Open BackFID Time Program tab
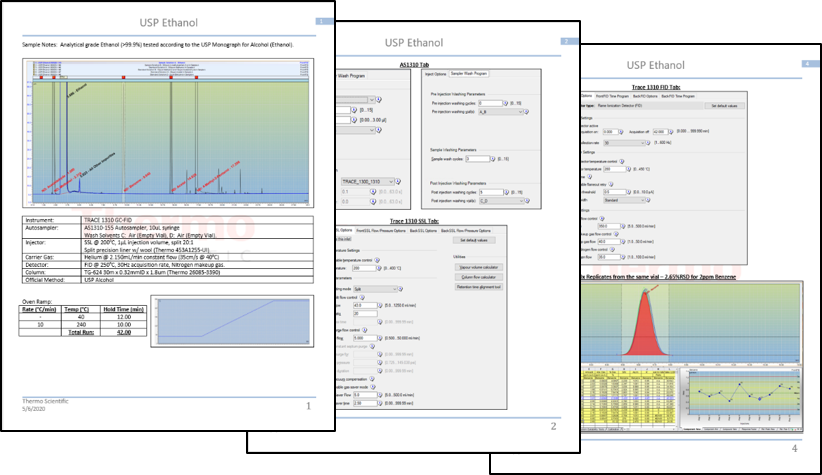 tap(678, 96)
